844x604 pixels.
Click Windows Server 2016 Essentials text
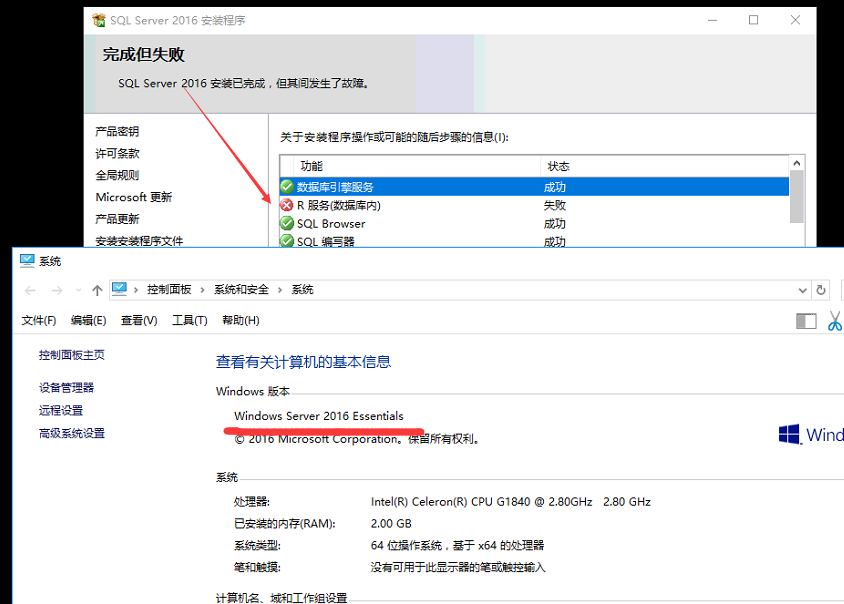pyautogui.click(x=319, y=416)
